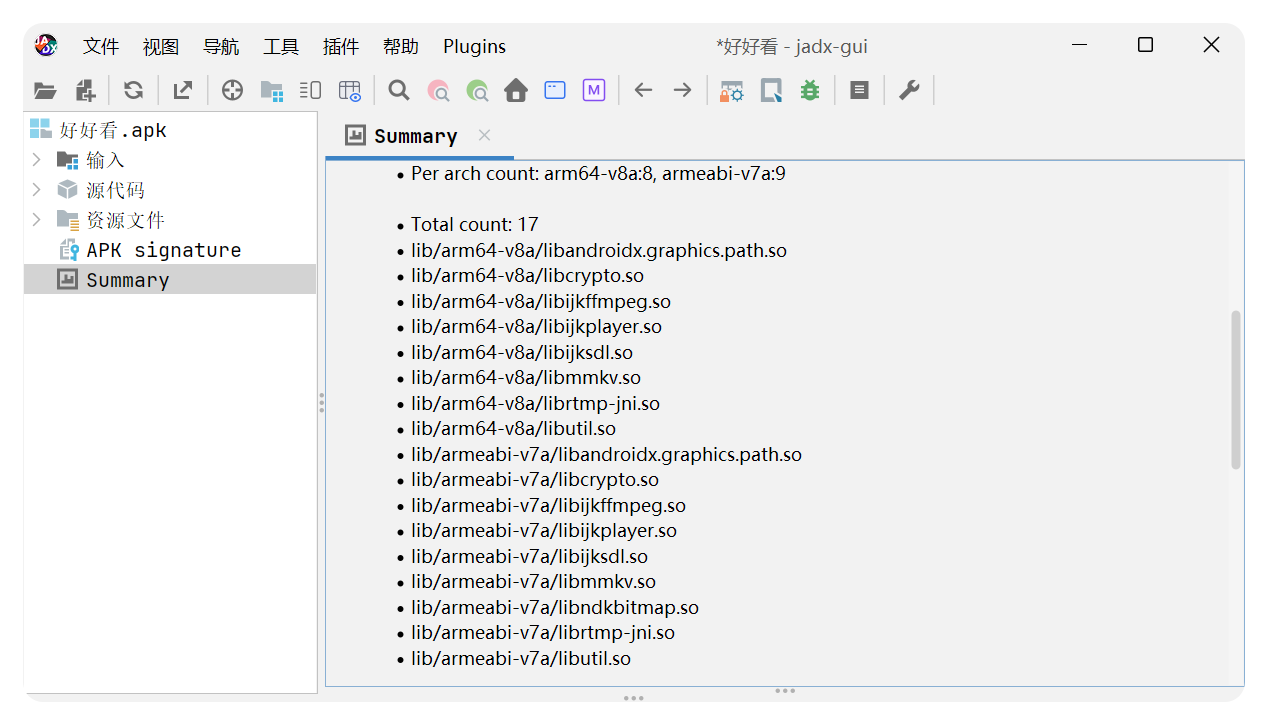
Task: Click lib/armeabi-v7a/libmmkv.so entry
Action: coord(533,582)
